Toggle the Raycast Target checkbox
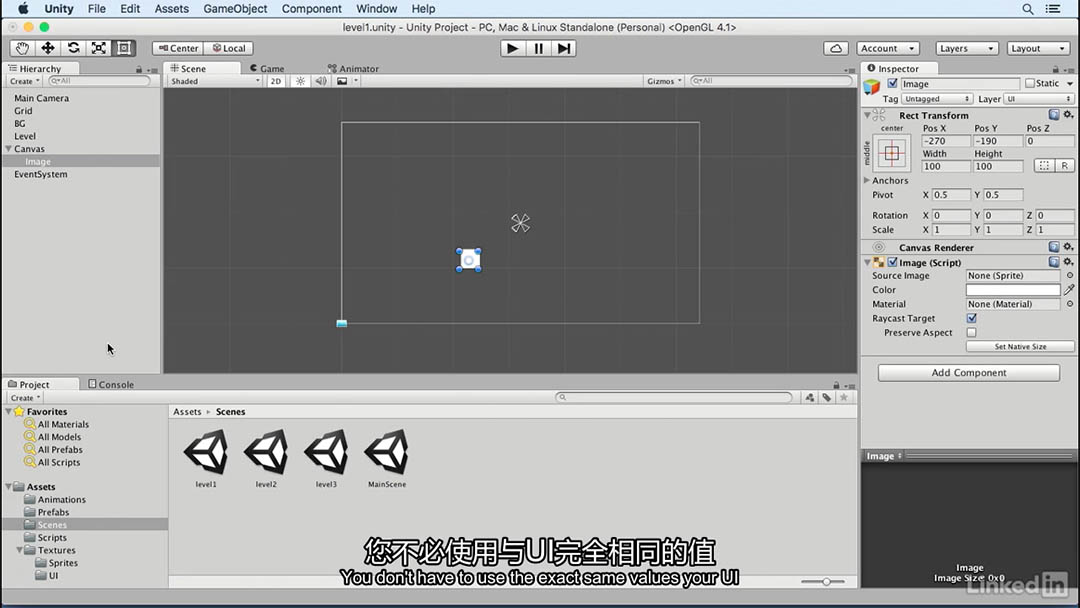The image size is (1080, 608). 971,318
